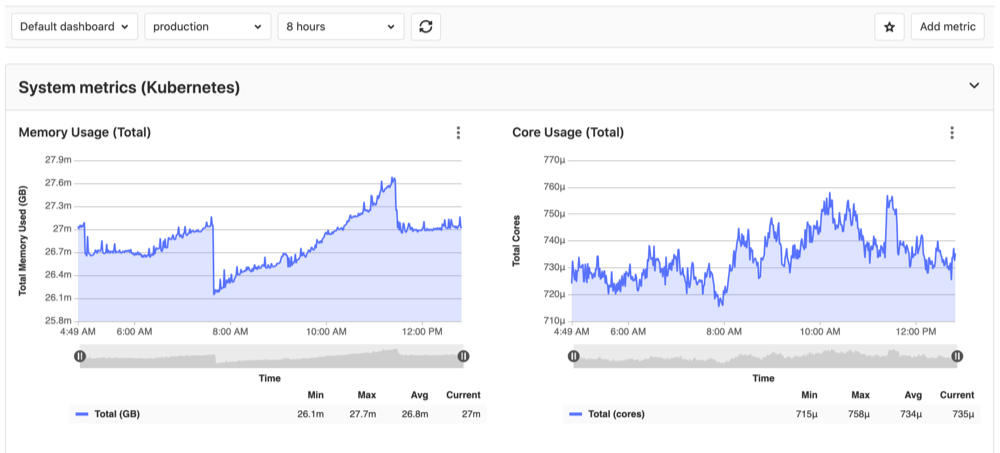This screenshot has width=1000, height=453.
Task: Open the production environment dropdown
Action: [207, 27]
